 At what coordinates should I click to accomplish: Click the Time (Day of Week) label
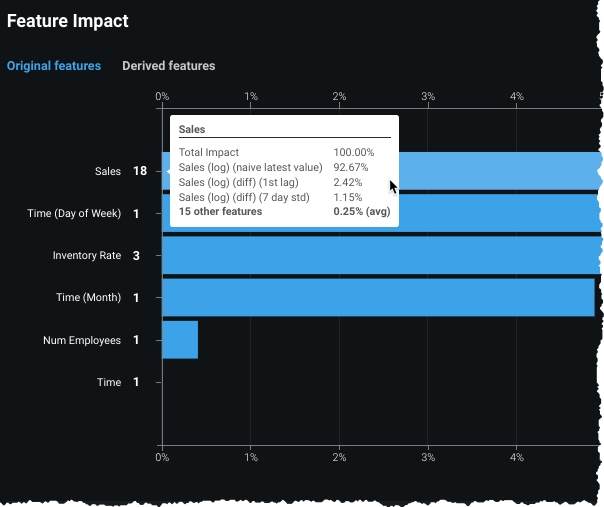click(x=74, y=213)
